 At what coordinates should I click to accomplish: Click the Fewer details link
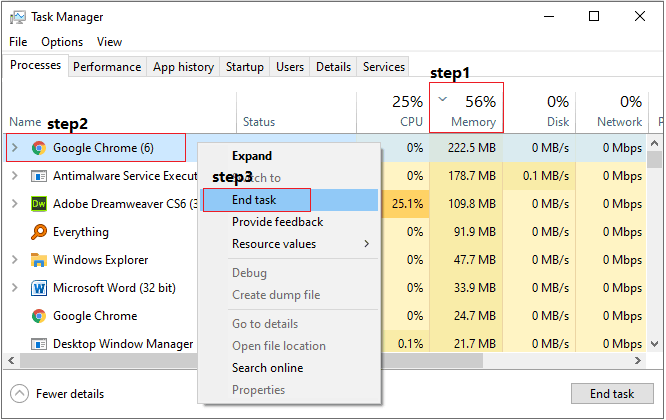70,394
